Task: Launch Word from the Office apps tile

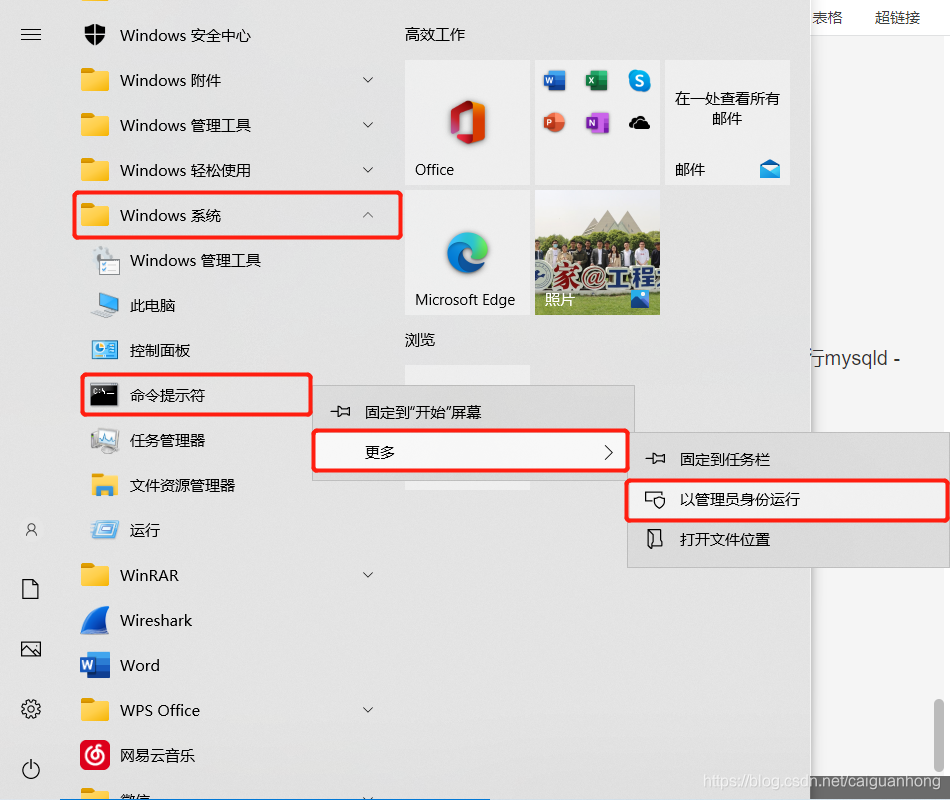Action: coord(554,81)
